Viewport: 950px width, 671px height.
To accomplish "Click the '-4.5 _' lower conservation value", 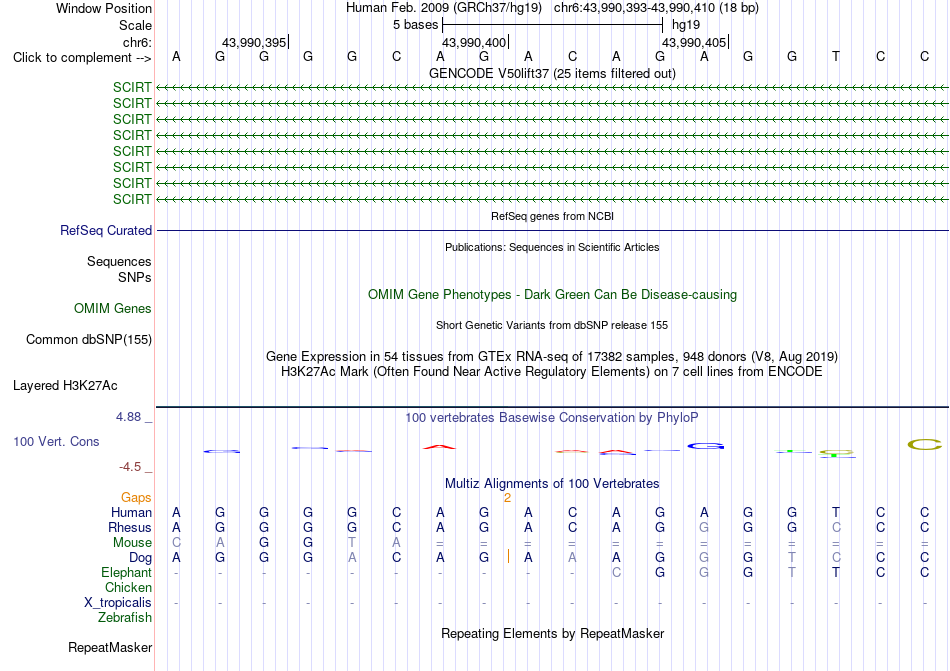I will click(135, 467).
